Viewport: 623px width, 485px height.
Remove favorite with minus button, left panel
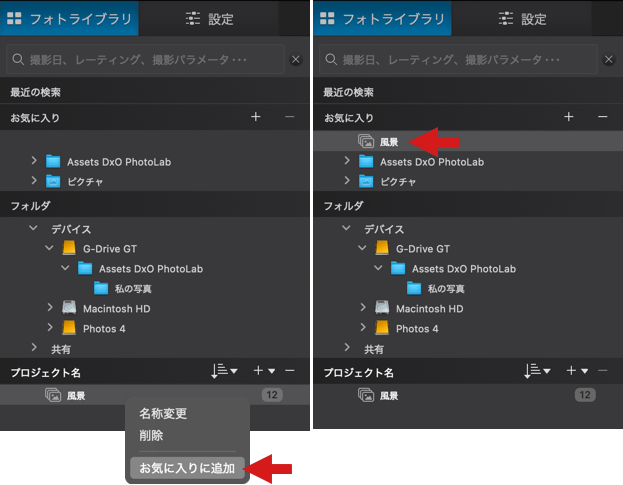[290, 117]
